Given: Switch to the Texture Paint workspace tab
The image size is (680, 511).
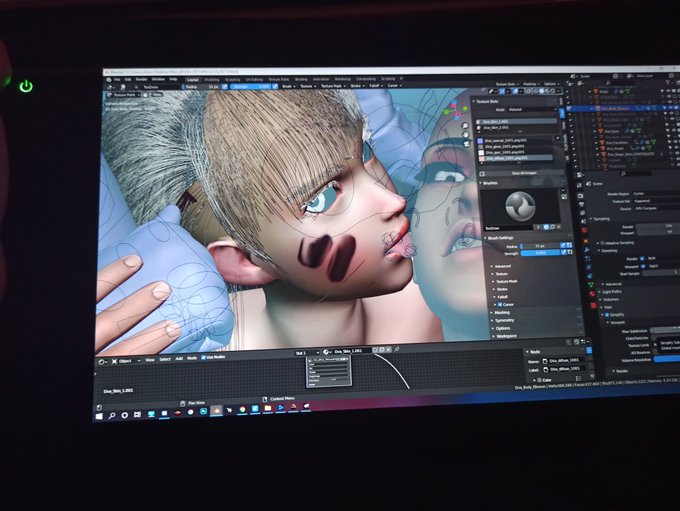Looking at the screenshot, I should (x=278, y=79).
